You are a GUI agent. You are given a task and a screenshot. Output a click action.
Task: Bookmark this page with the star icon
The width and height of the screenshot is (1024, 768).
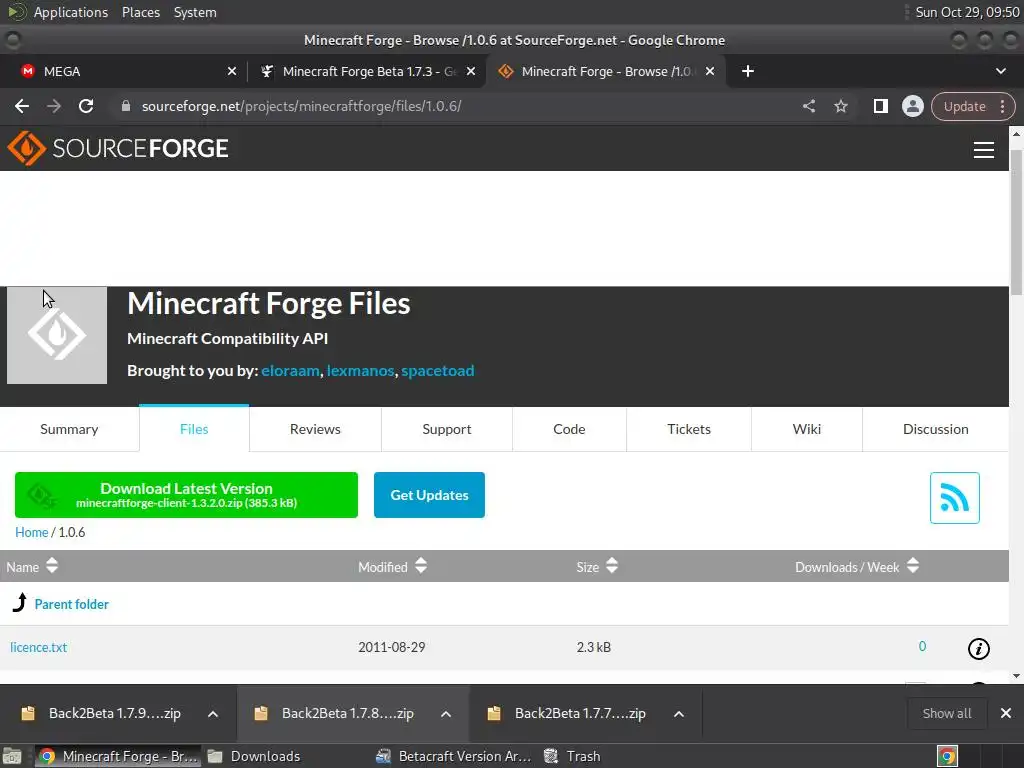(x=840, y=106)
